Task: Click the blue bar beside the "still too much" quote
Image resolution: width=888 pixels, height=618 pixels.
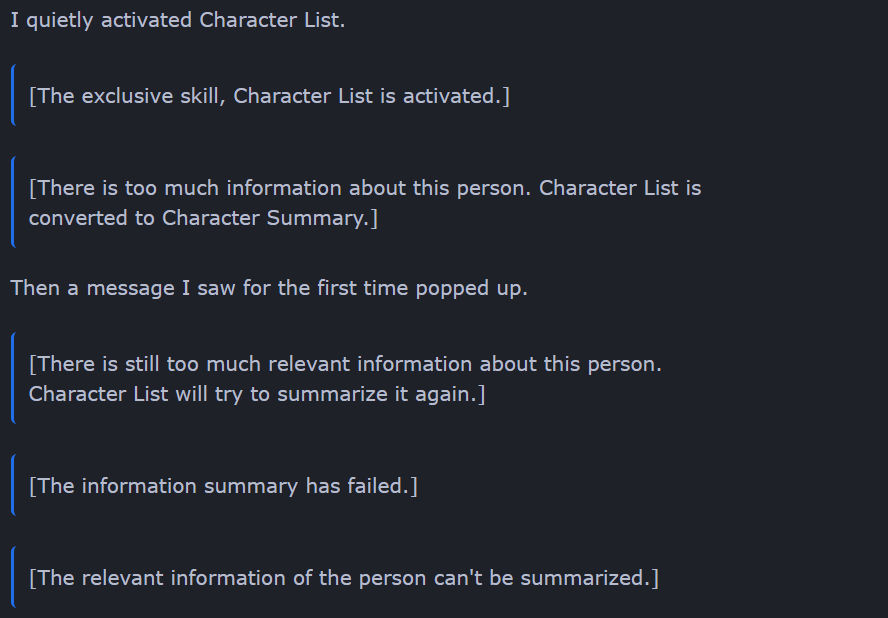Action: pyautogui.click(x=13, y=378)
